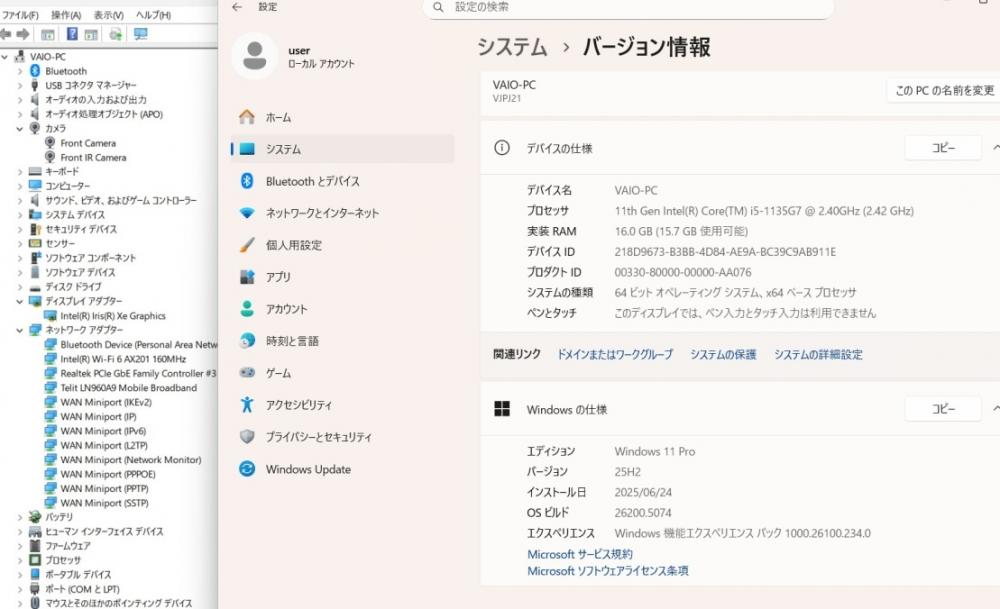This screenshot has width=1000, height=609.
Task: Expand ヒューマン インターフェイス デバイス category
Action: point(20,532)
